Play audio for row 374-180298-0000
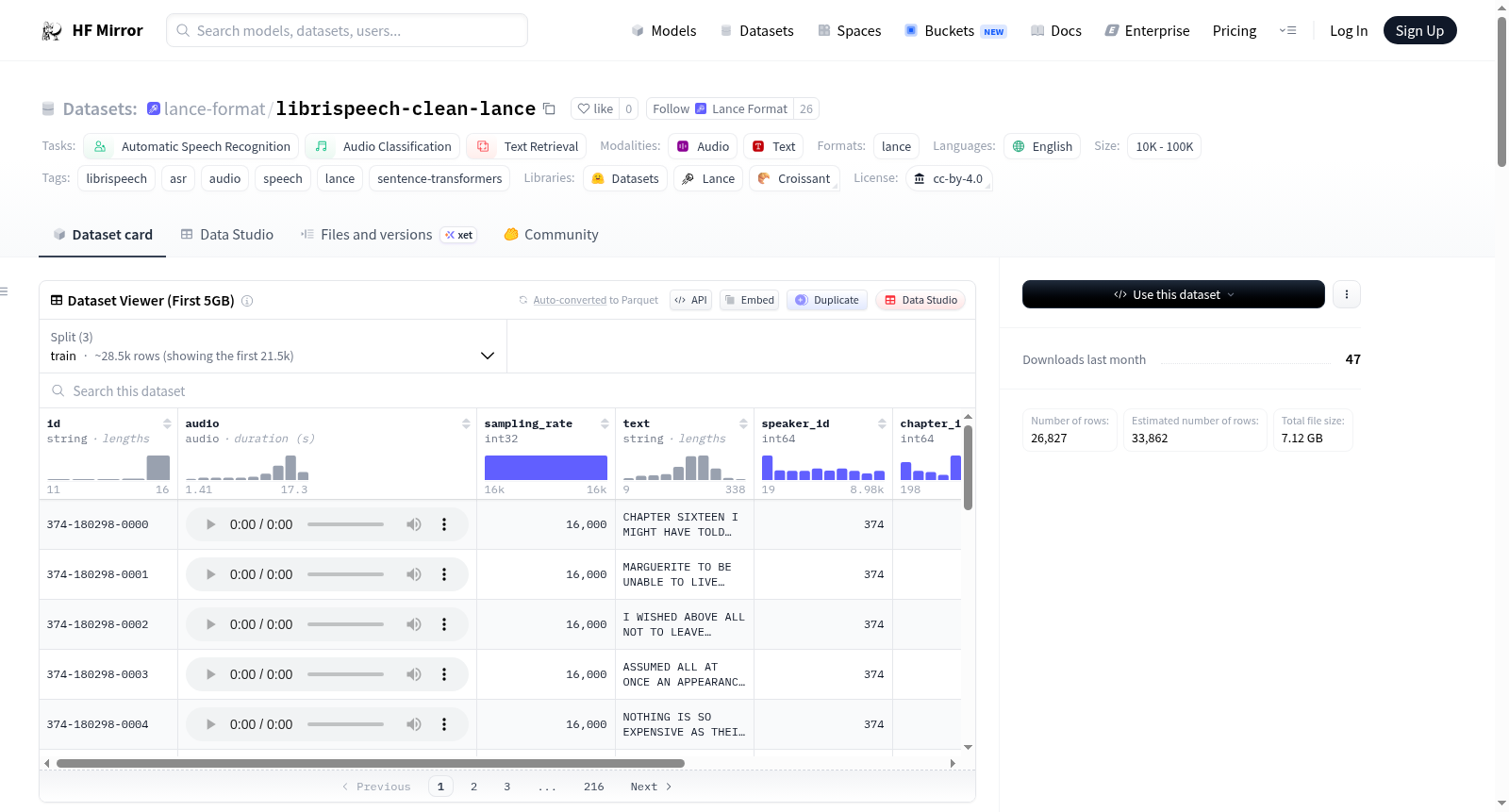This screenshot has width=1509, height=812. click(x=210, y=524)
